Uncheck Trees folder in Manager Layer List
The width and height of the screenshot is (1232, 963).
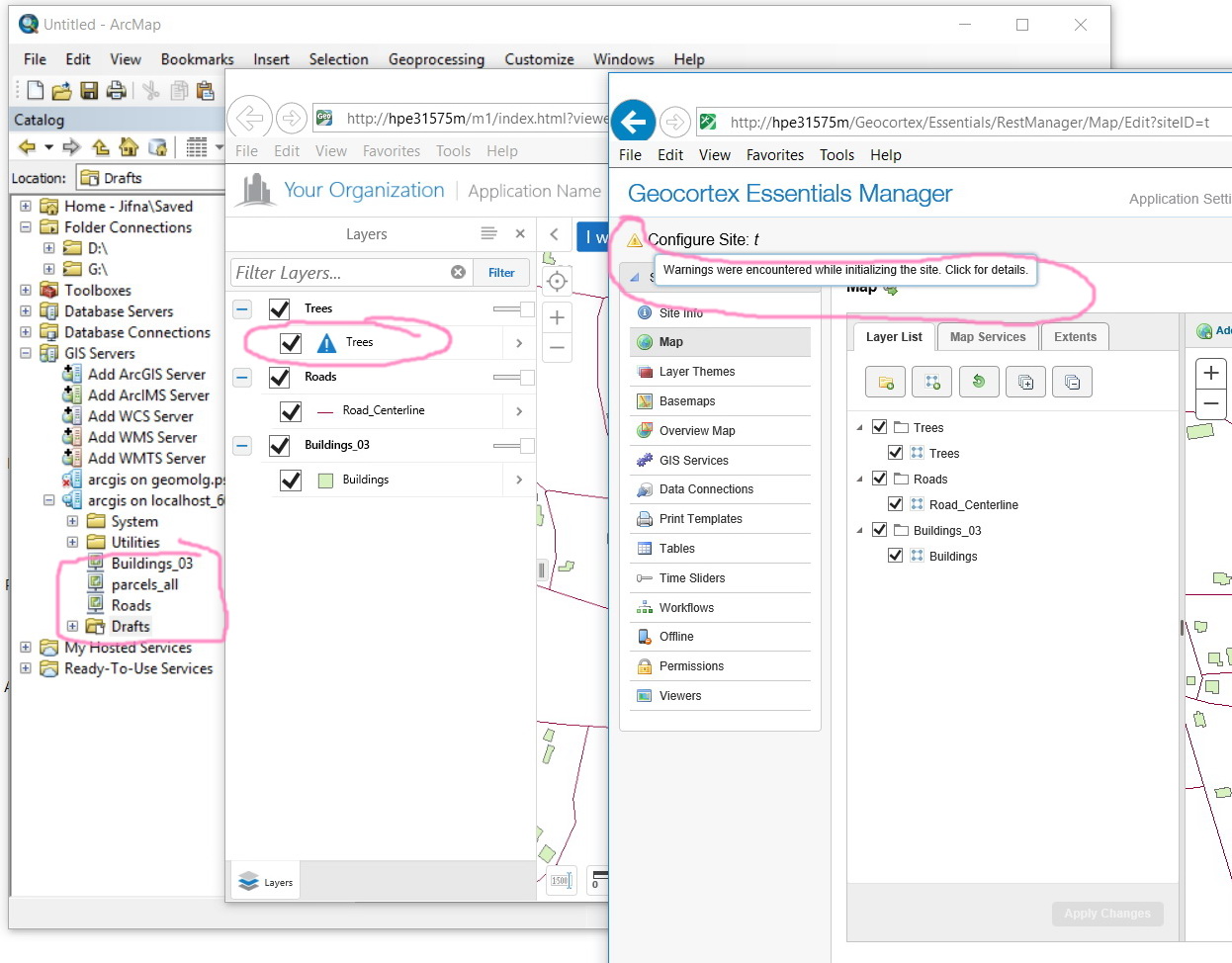coord(879,427)
